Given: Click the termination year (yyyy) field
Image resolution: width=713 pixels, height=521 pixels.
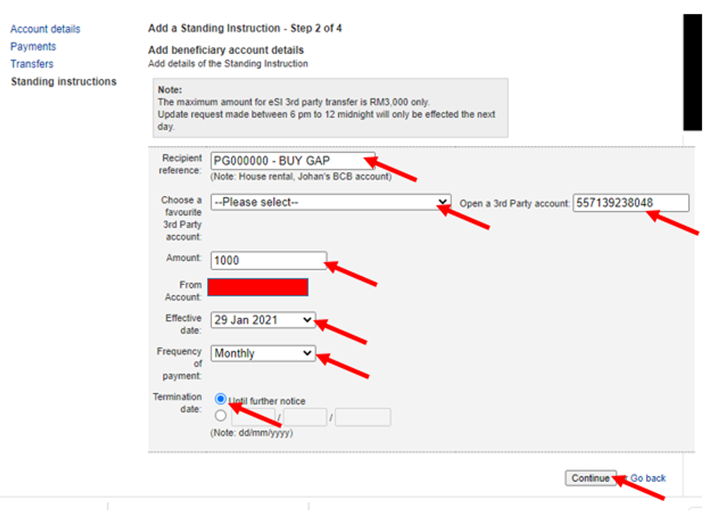Looking at the screenshot, I should [x=363, y=417].
